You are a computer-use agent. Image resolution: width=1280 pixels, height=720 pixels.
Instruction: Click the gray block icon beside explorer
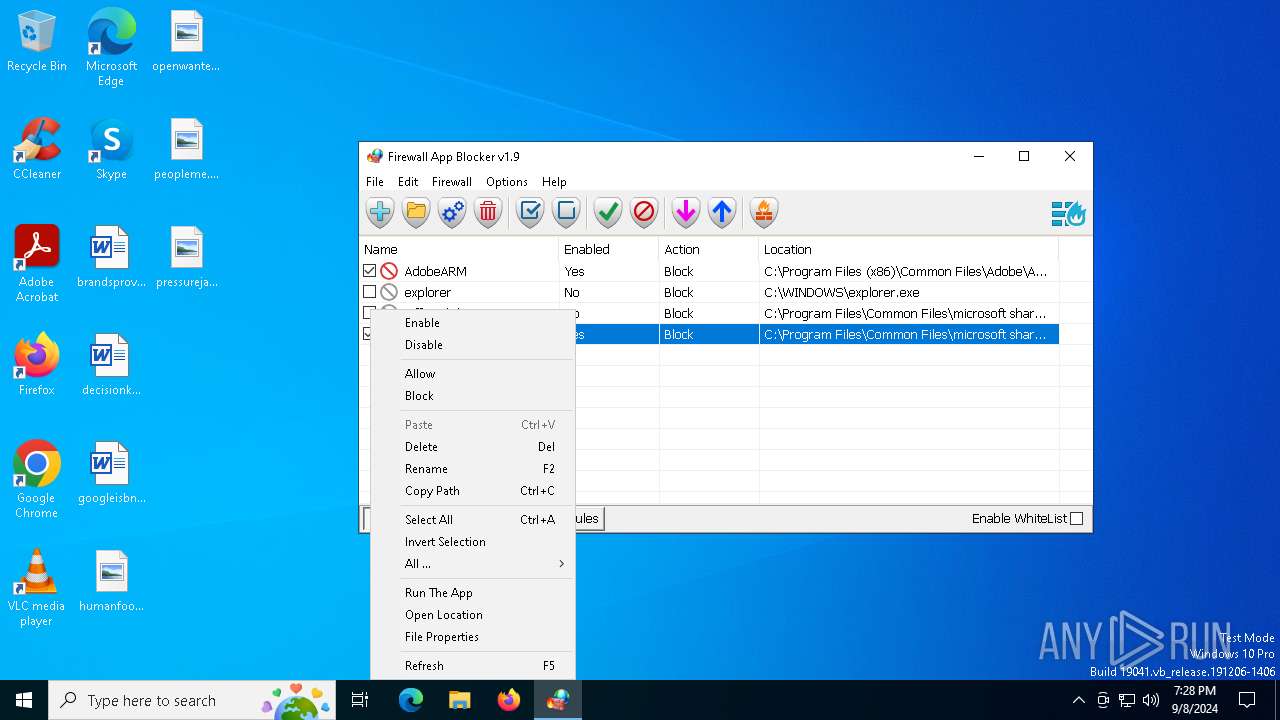[389, 292]
